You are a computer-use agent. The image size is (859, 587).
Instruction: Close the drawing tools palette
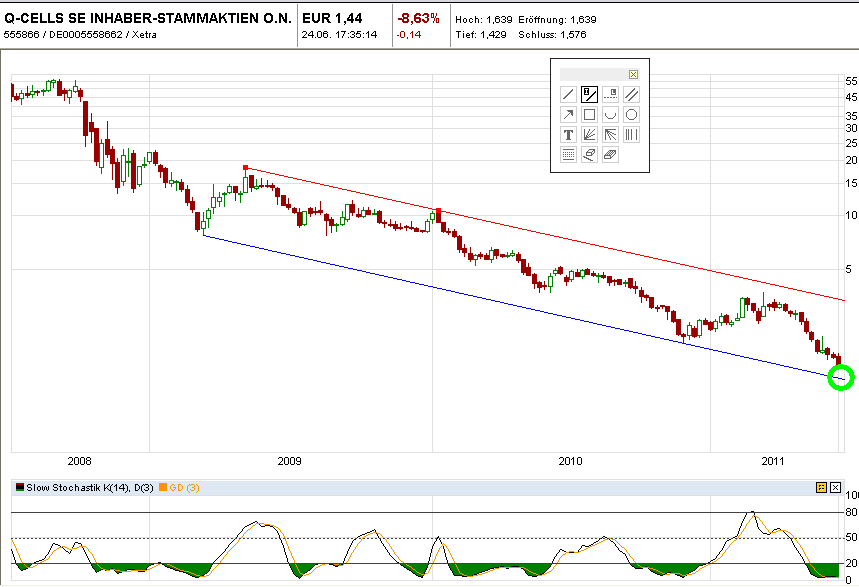point(633,74)
